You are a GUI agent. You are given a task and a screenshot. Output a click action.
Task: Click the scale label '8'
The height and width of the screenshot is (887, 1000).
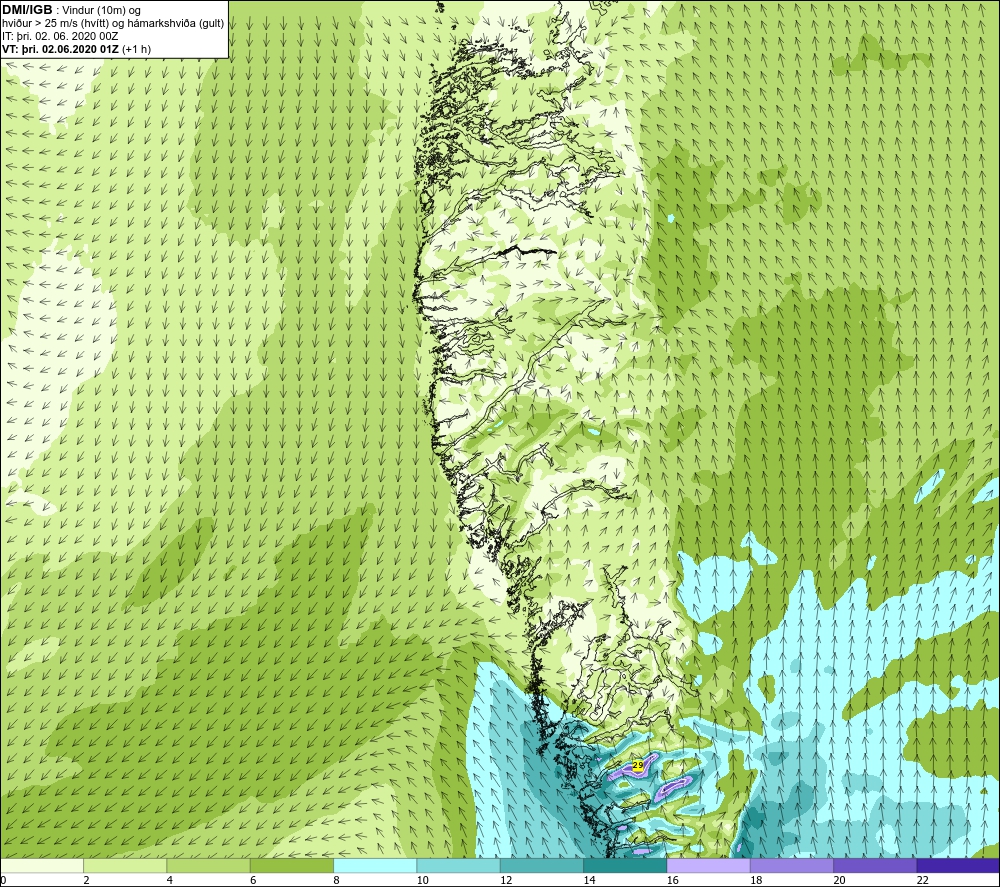click(x=336, y=880)
